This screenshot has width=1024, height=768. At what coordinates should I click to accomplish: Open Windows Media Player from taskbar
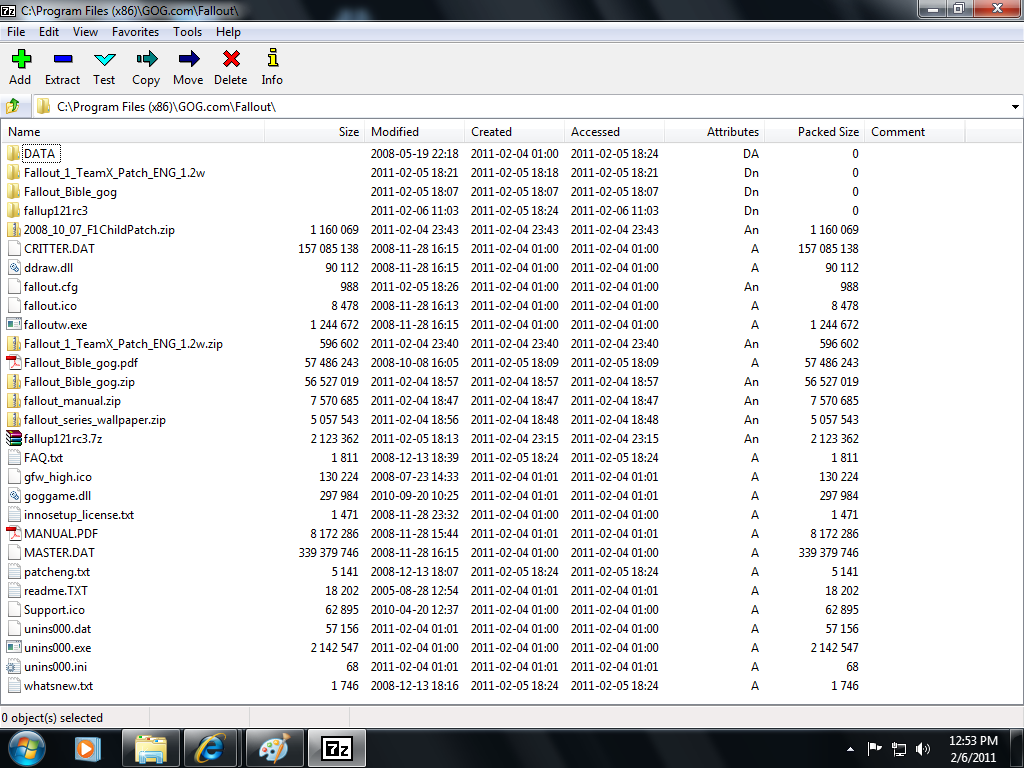pyautogui.click(x=88, y=748)
